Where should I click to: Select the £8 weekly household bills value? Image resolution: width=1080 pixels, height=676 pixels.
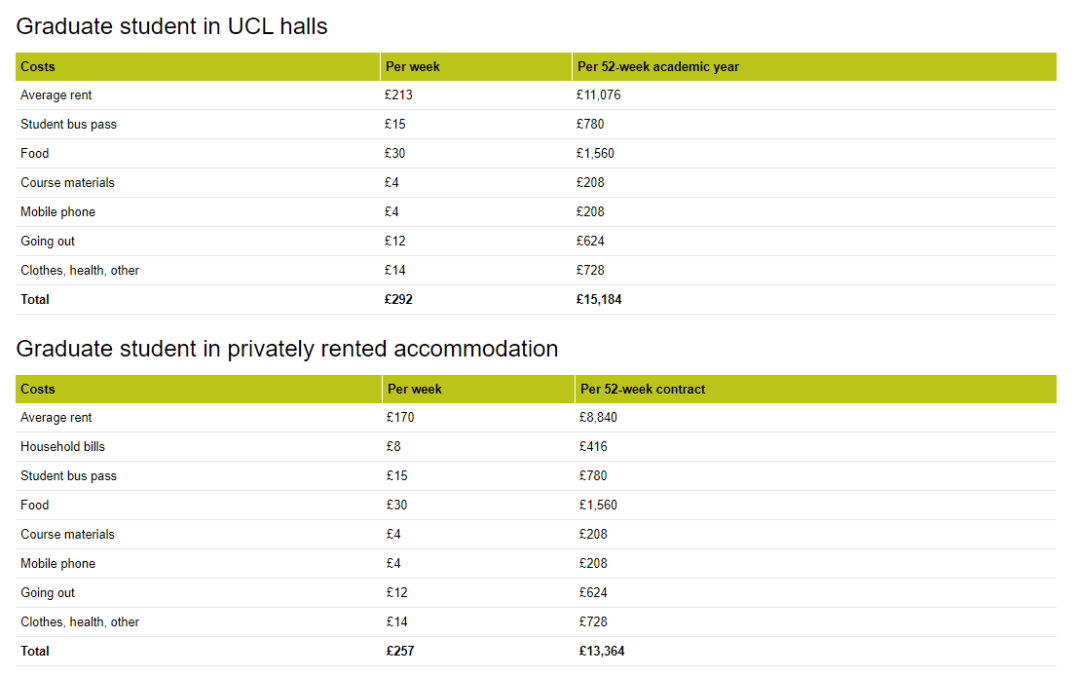point(394,447)
